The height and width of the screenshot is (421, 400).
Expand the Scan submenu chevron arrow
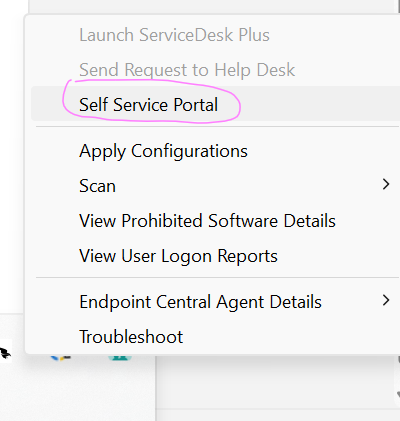click(386, 184)
